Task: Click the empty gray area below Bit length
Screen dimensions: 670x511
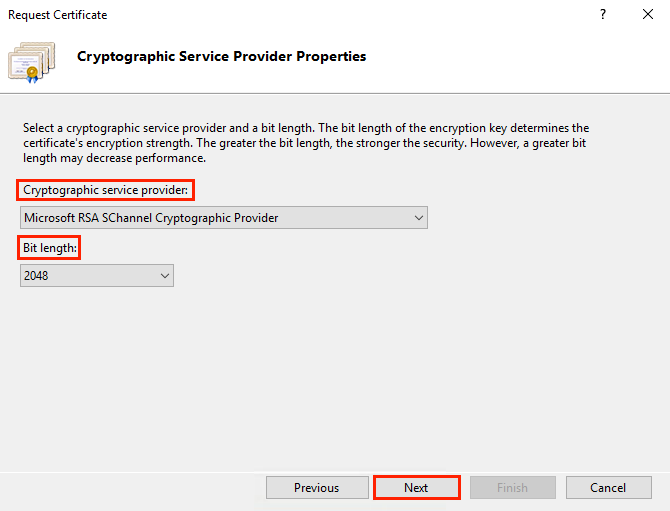Action: (x=330, y=380)
